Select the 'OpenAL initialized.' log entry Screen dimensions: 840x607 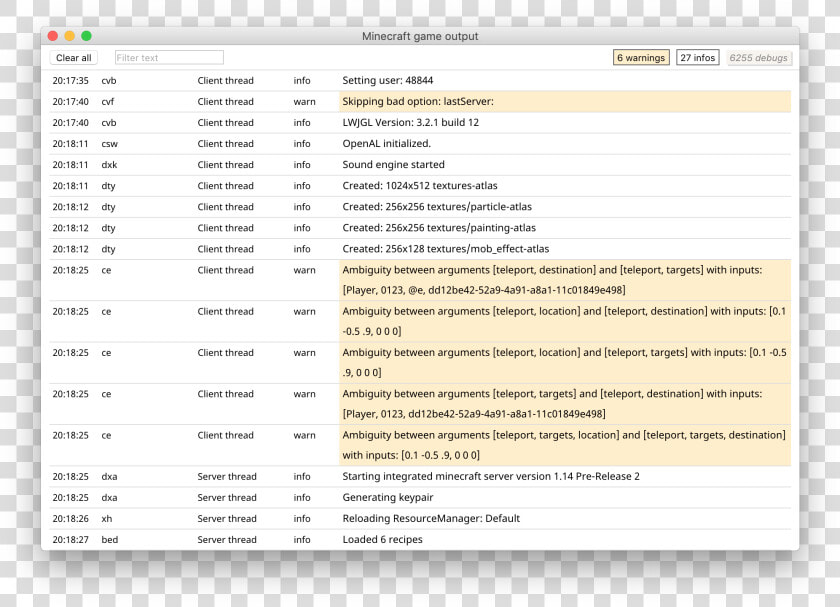tap(386, 144)
